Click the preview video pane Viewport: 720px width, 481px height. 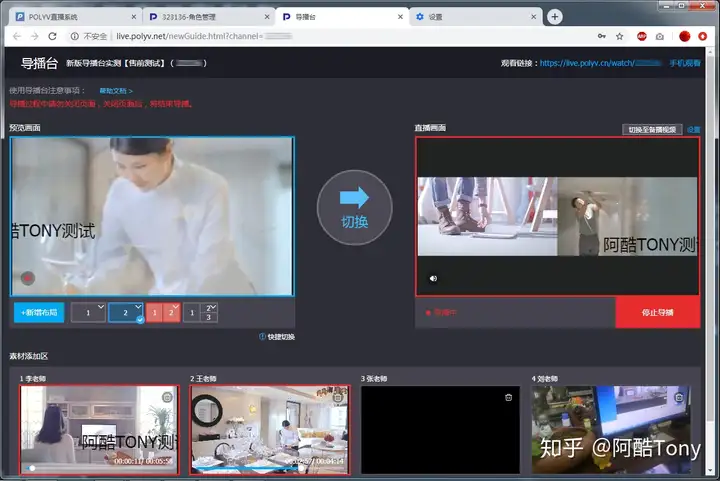[152, 216]
